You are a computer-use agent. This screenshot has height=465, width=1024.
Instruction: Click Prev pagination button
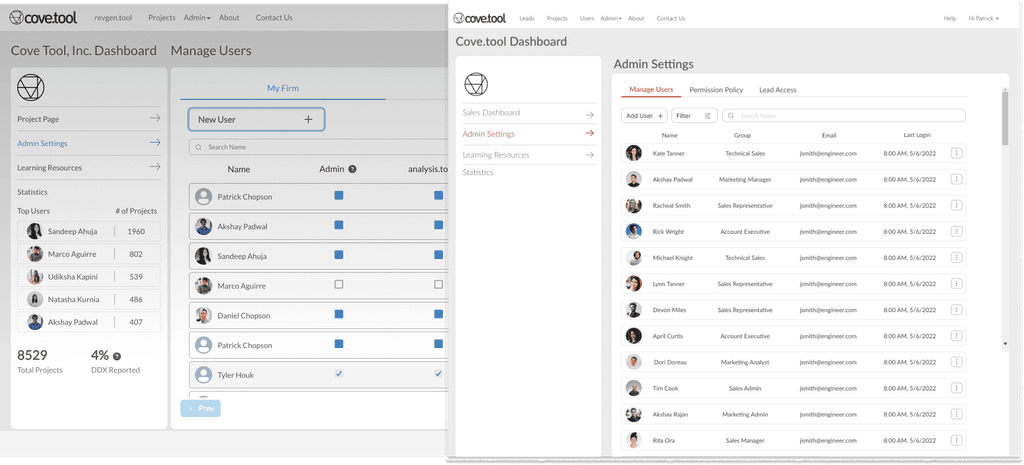(x=200, y=408)
